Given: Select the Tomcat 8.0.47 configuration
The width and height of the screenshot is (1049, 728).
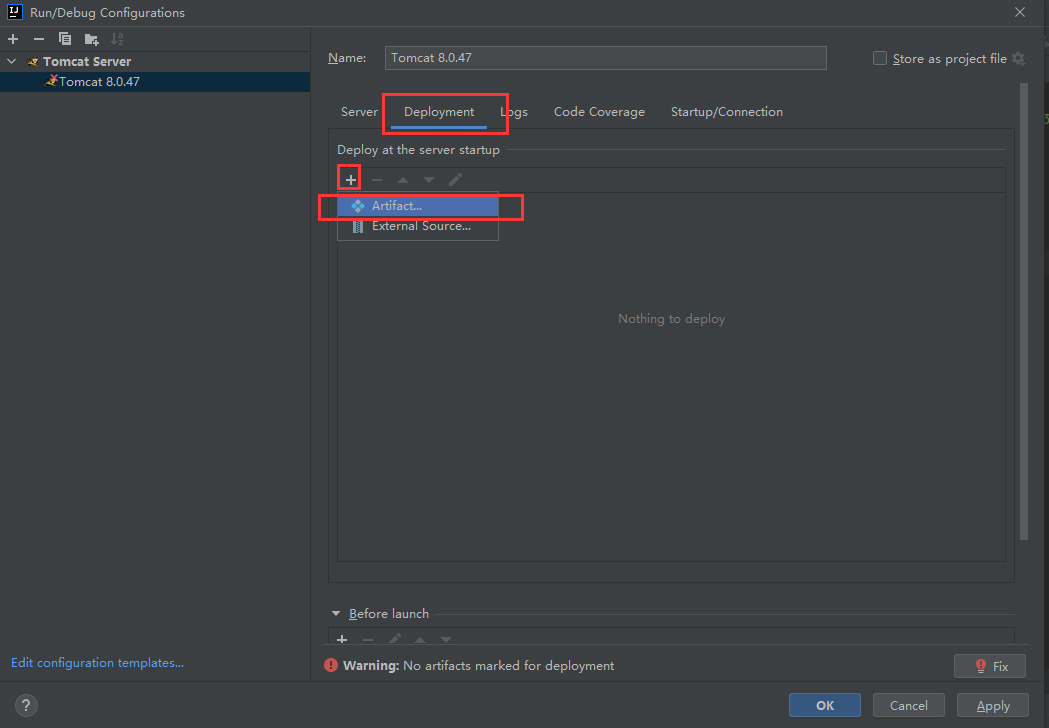Looking at the screenshot, I should [155, 82].
